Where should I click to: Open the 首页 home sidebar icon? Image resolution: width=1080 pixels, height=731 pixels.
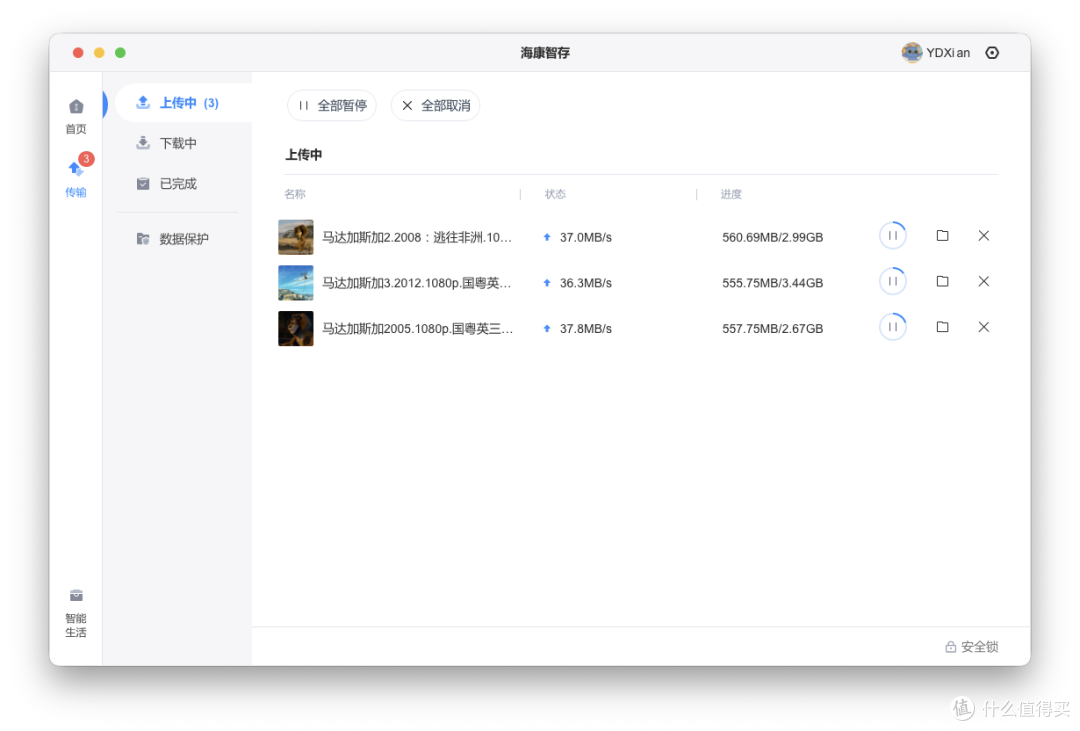(76, 116)
